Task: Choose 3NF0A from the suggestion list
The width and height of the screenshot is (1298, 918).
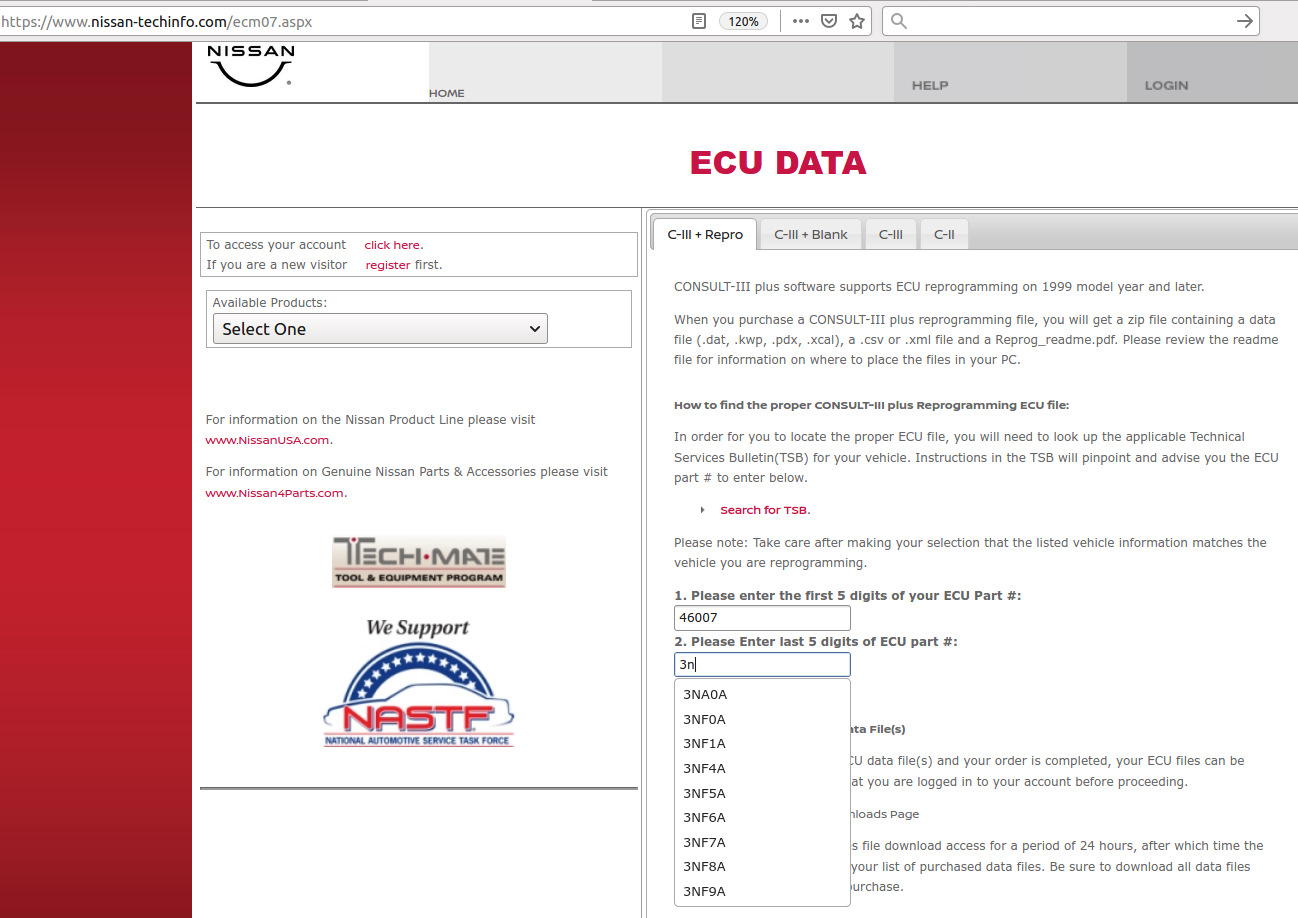Action: click(762, 719)
